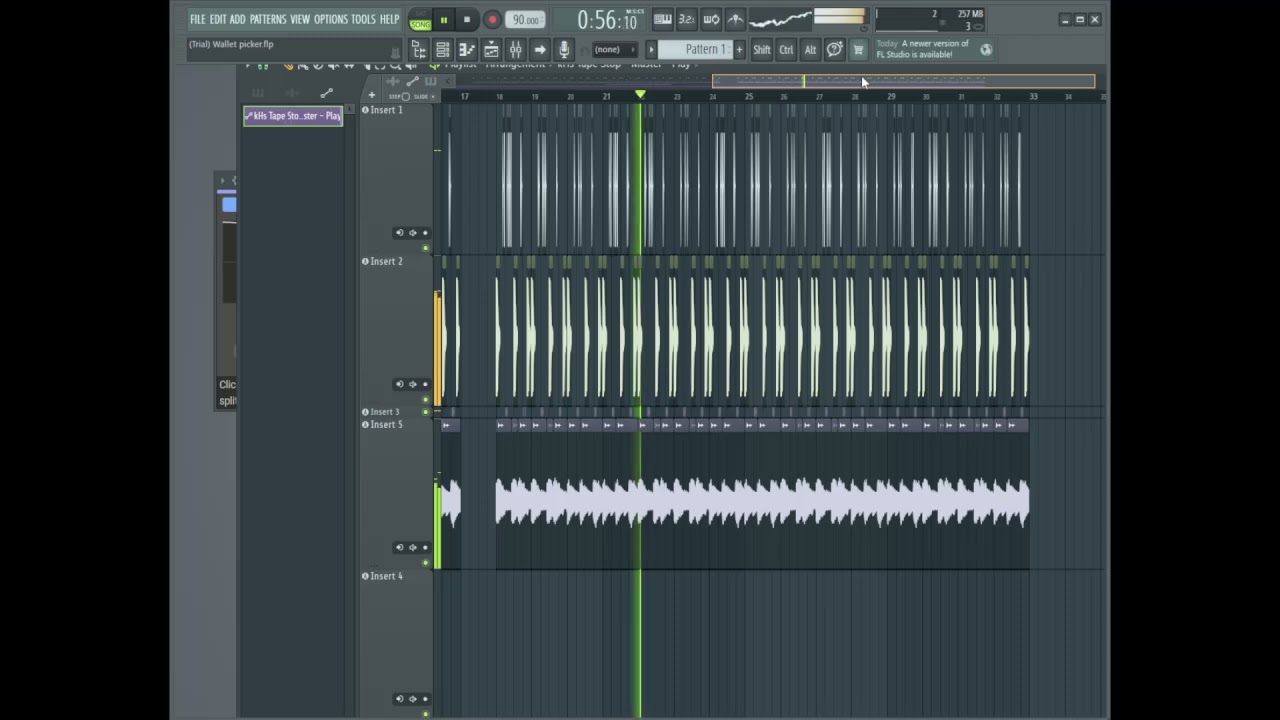Toggle the Alt key button

click(x=810, y=50)
